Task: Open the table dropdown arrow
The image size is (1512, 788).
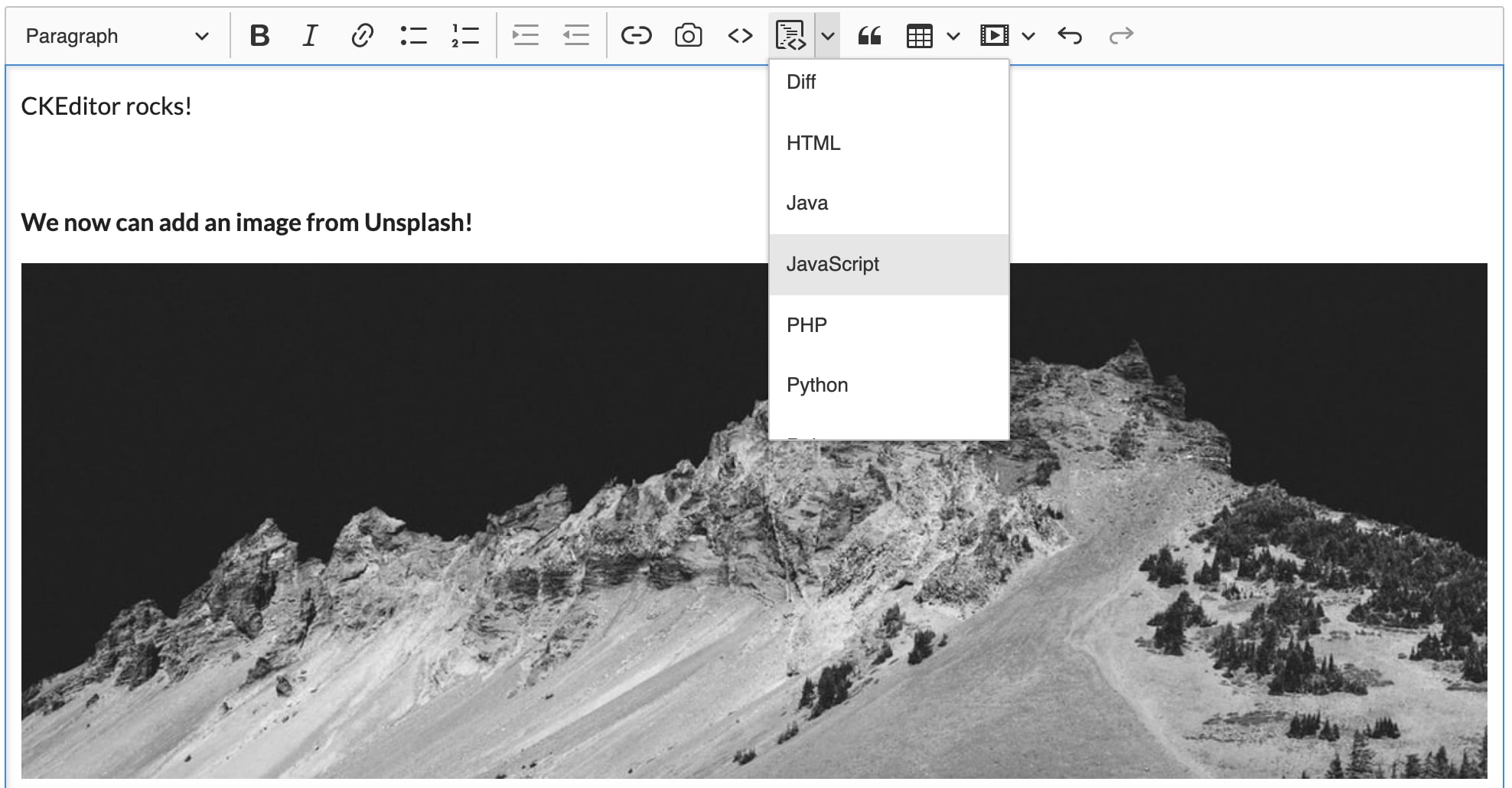Action: pyautogui.click(x=953, y=36)
